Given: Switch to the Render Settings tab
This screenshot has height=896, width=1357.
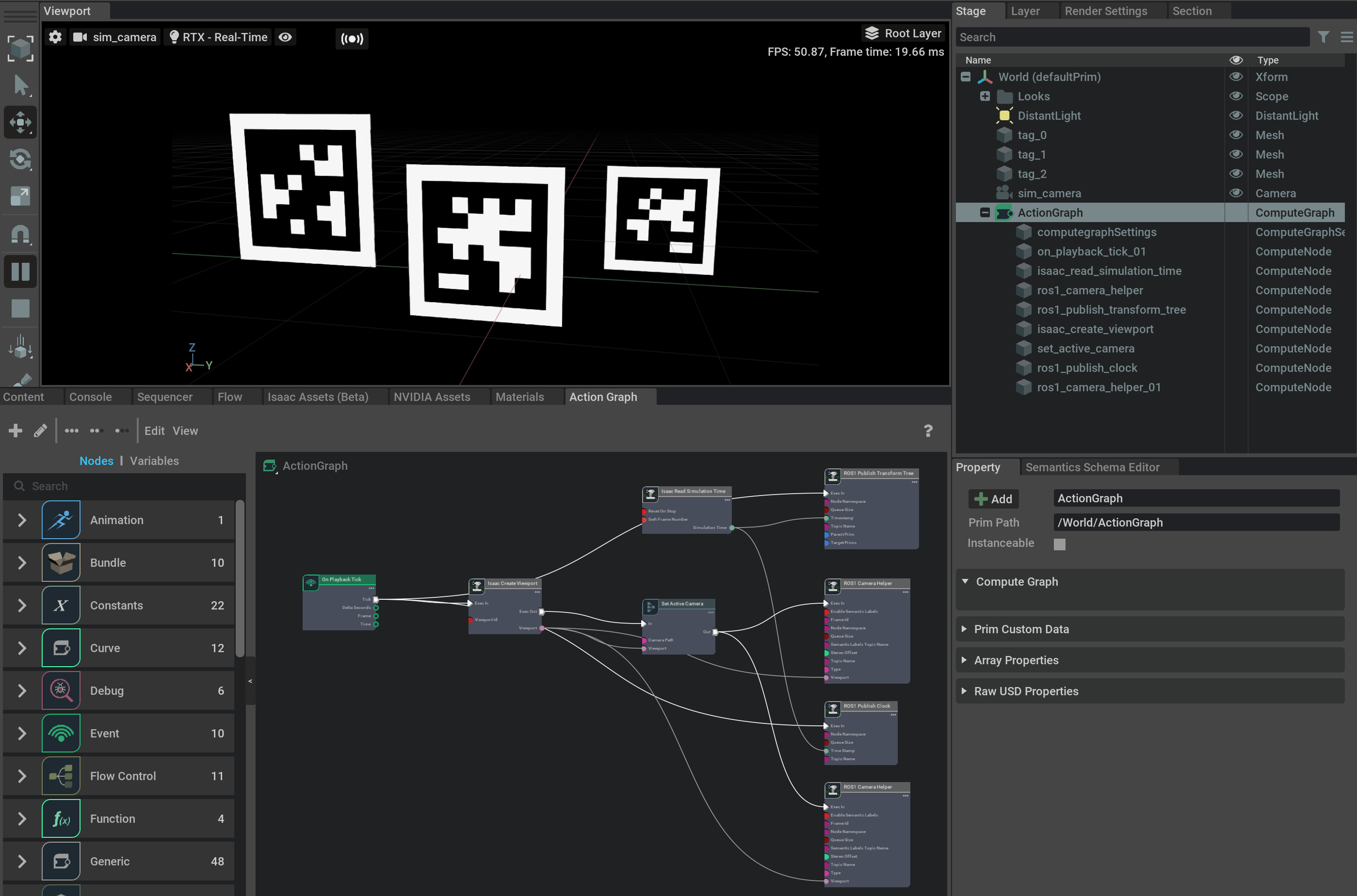Looking at the screenshot, I should (x=1105, y=11).
